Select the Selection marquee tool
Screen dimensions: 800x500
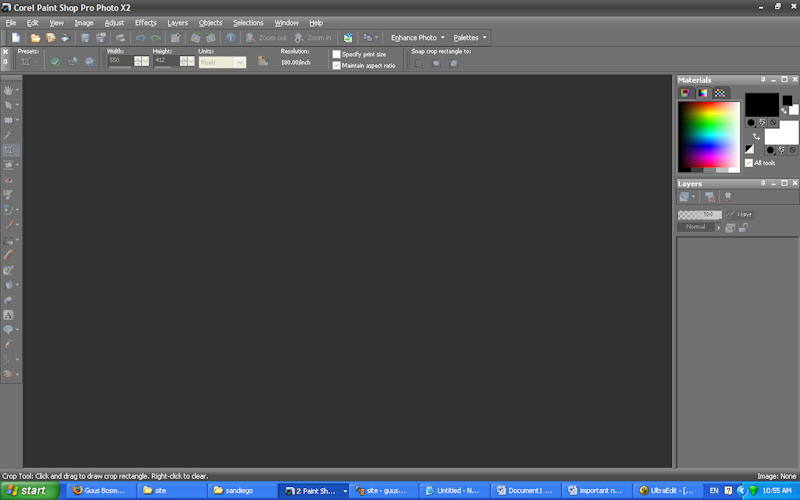[8, 120]
